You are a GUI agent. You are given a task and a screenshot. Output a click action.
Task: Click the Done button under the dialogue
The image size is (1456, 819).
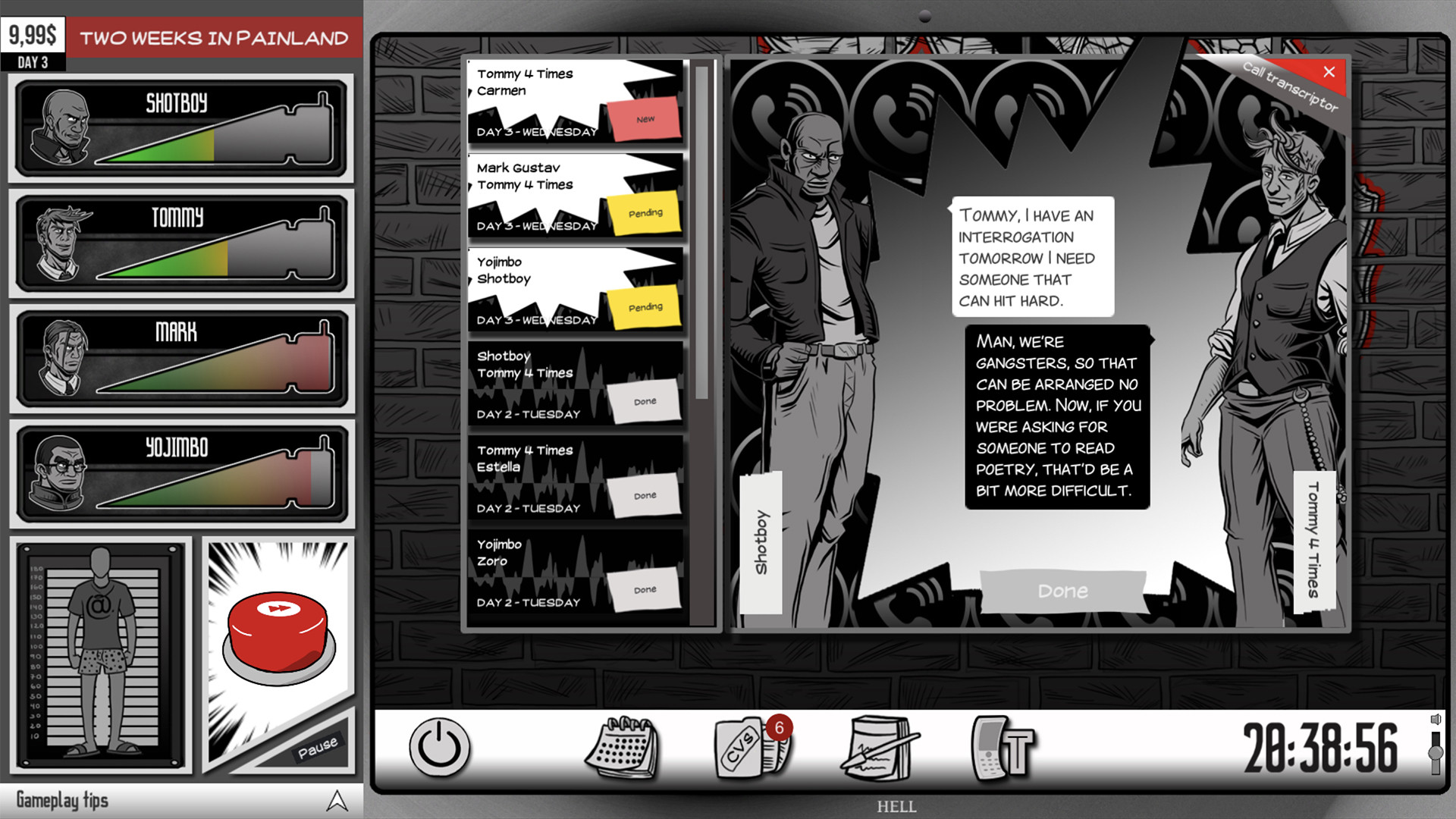1062,591
